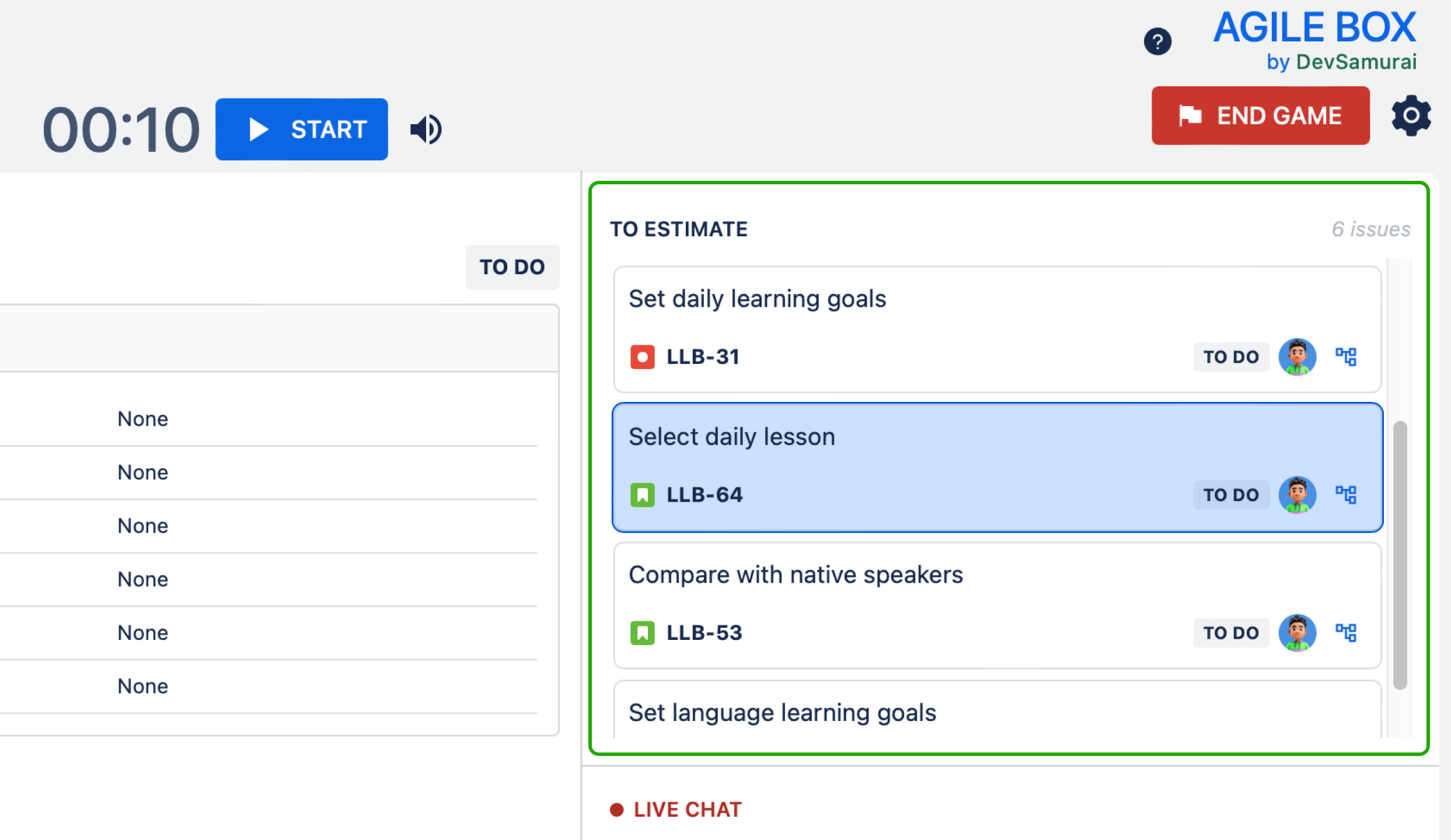
Task: Click the TO DO status on LLB-31
Action: point(1231,356)
